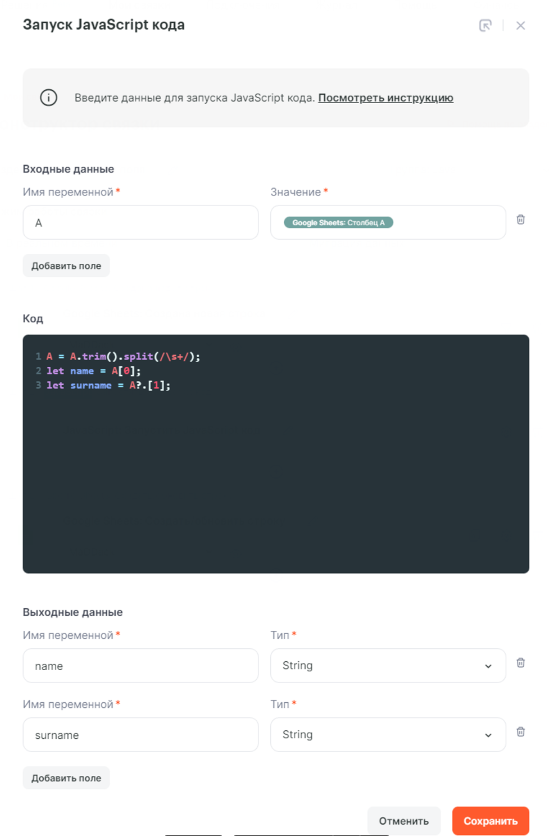The width and height of the screenshot is (549, 836).
Task: Remove the surname output row
Action: point(521,732)
